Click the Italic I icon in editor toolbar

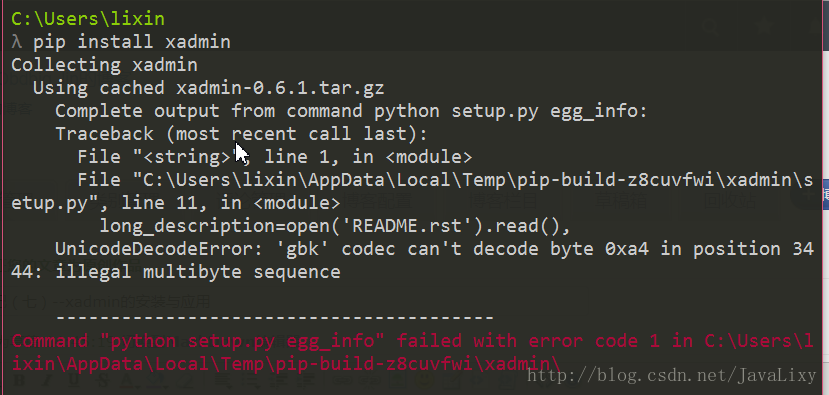47,380
